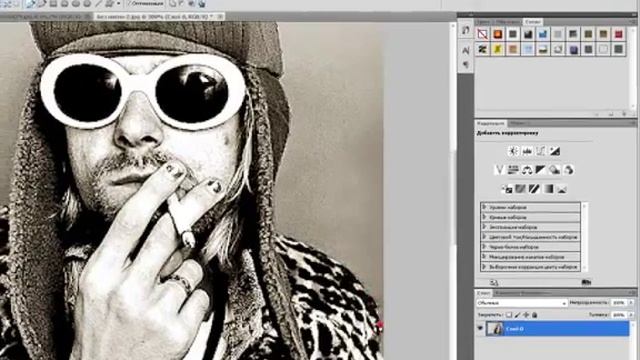Image resolution: width=640 pixels, height=360 pixels.
Task: Add a Curves adjustment layer
Action: coord(541,151)
